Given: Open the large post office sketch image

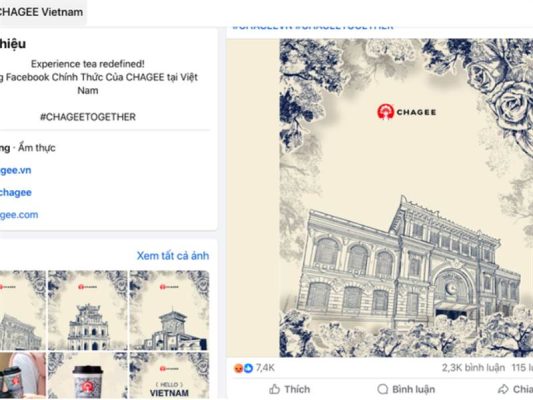Looking at the screenshot, I should (406, 198).
